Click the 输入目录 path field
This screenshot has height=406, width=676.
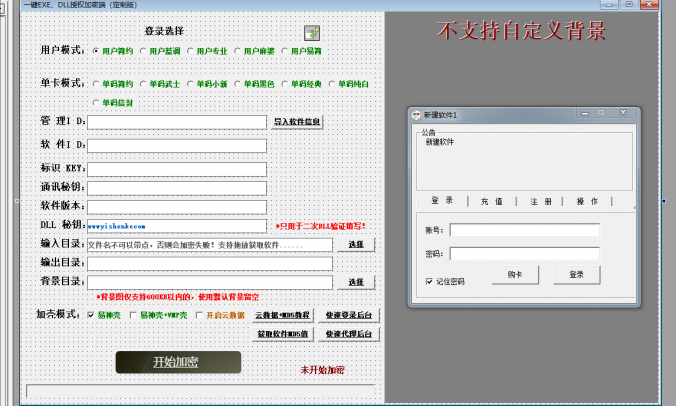(x=210, y=245)
